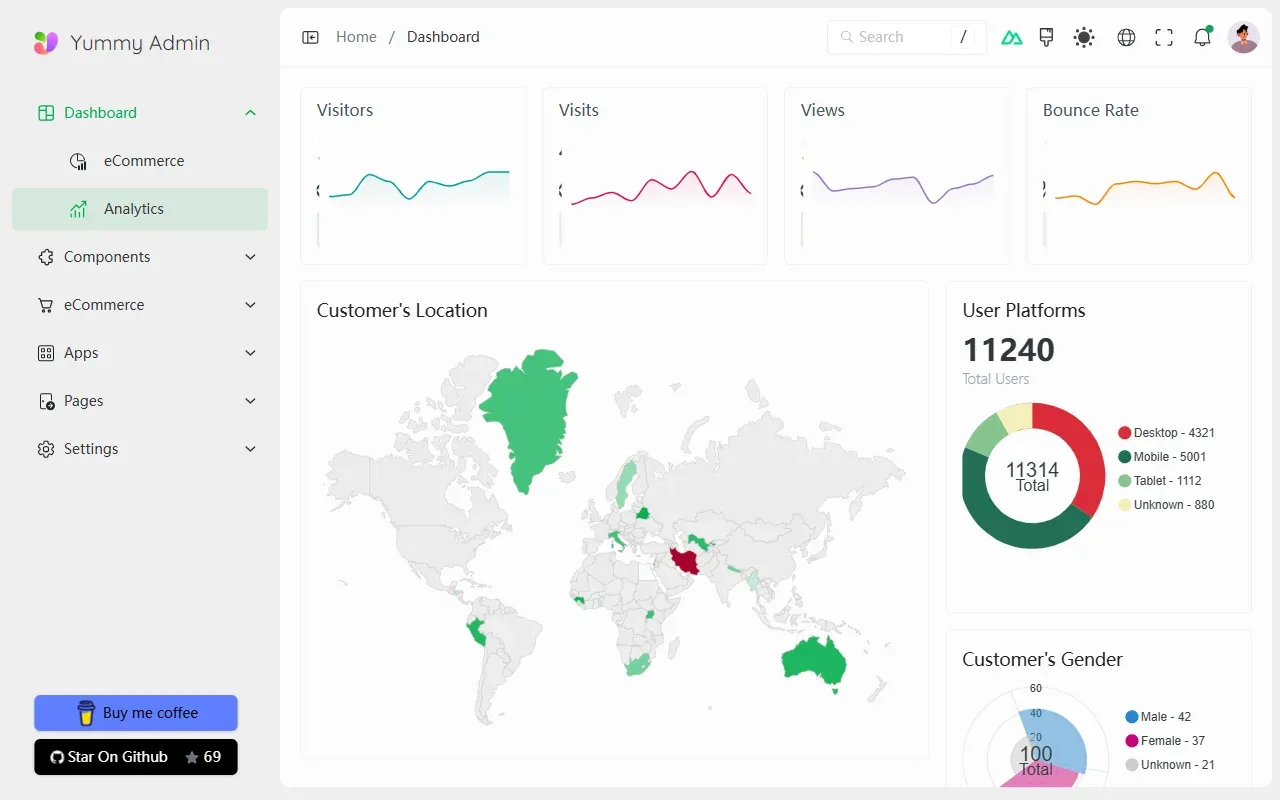The image size is (1280, 800).
Task: Click the shopping cart icon beside eCommerce
Action: pyautogui.click(x=46, y=305)
